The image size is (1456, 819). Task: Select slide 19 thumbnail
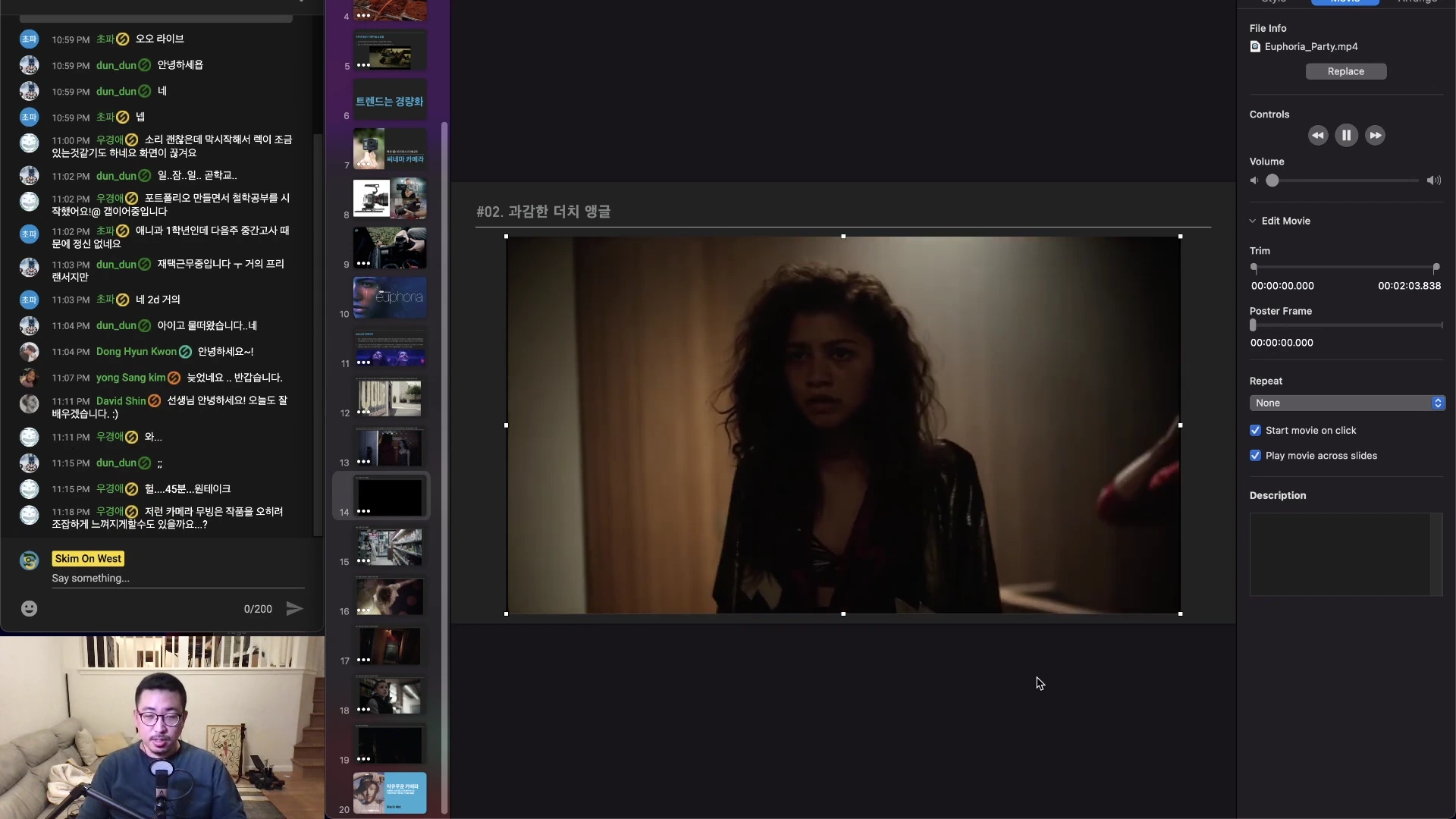[390, 745]
